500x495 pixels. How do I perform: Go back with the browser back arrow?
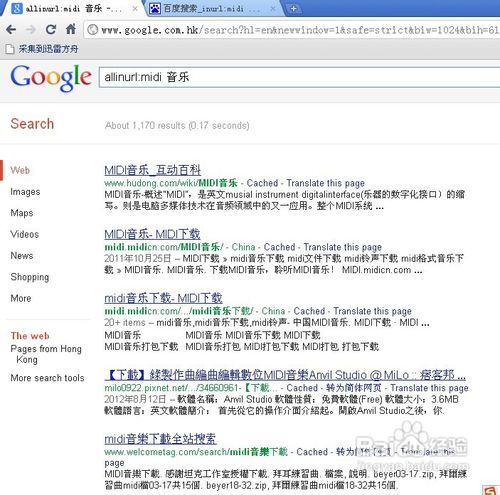(x=11, y=30)
